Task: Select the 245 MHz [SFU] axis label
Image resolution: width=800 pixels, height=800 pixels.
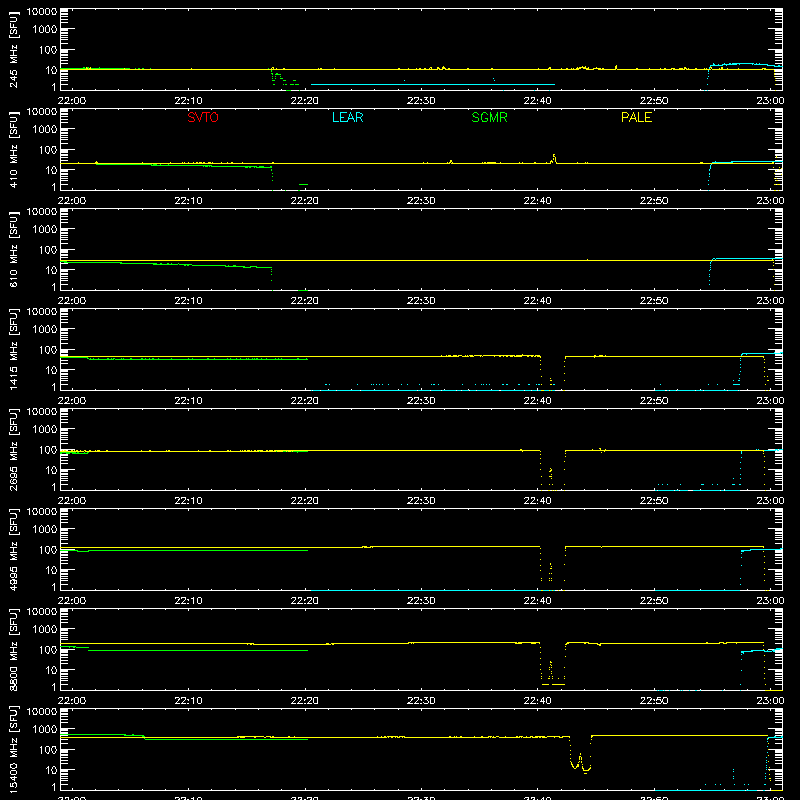Action: (x=14, y=49)
